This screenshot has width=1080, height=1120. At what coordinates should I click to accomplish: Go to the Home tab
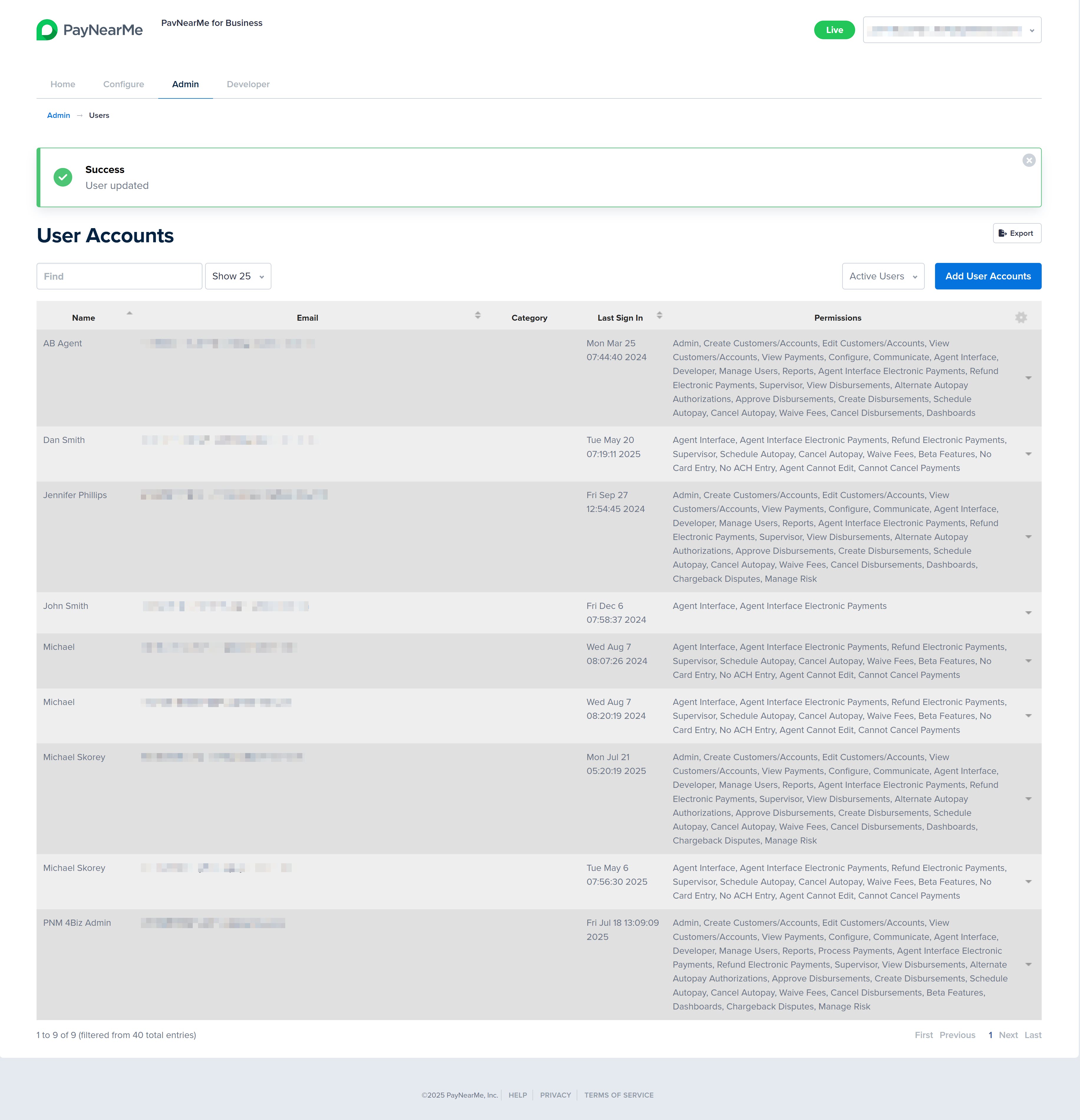click(63, 84)
